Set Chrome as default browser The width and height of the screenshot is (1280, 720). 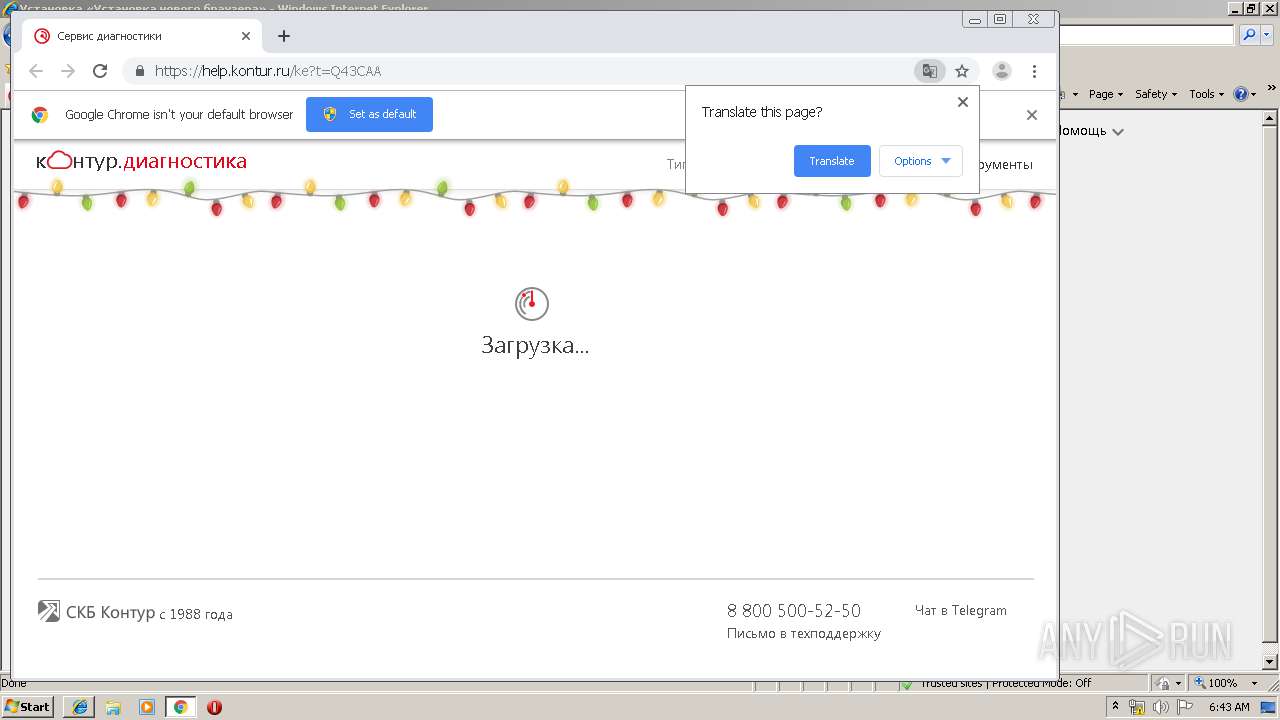(369, 114)
